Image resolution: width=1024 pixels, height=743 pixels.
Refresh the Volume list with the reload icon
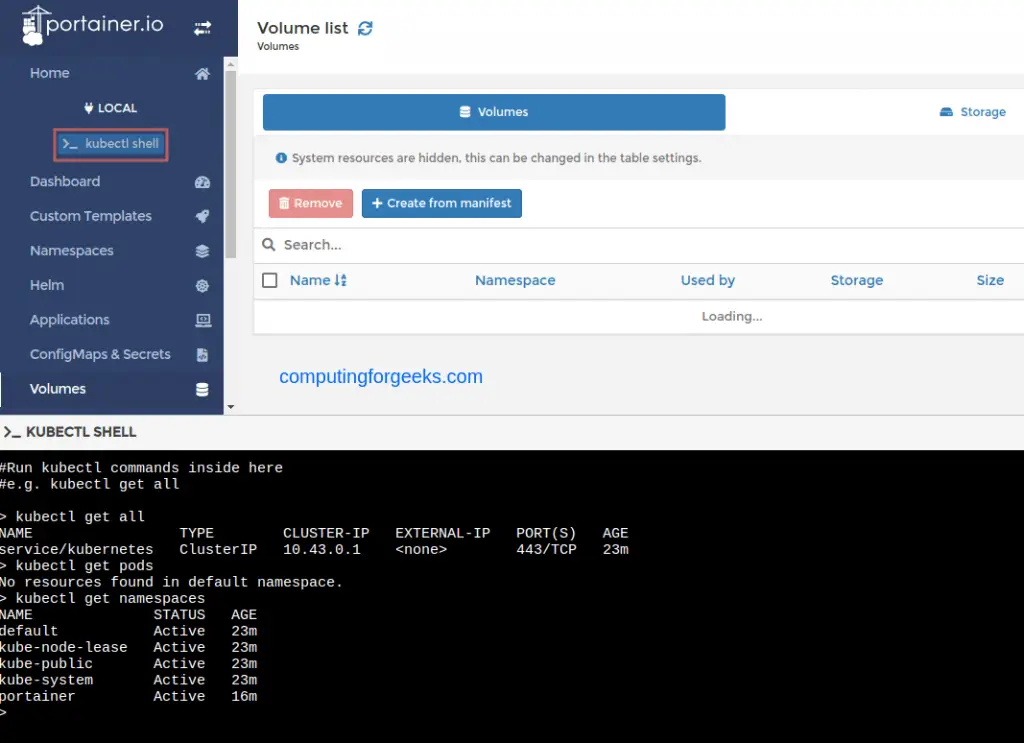(x=365, y=28)
